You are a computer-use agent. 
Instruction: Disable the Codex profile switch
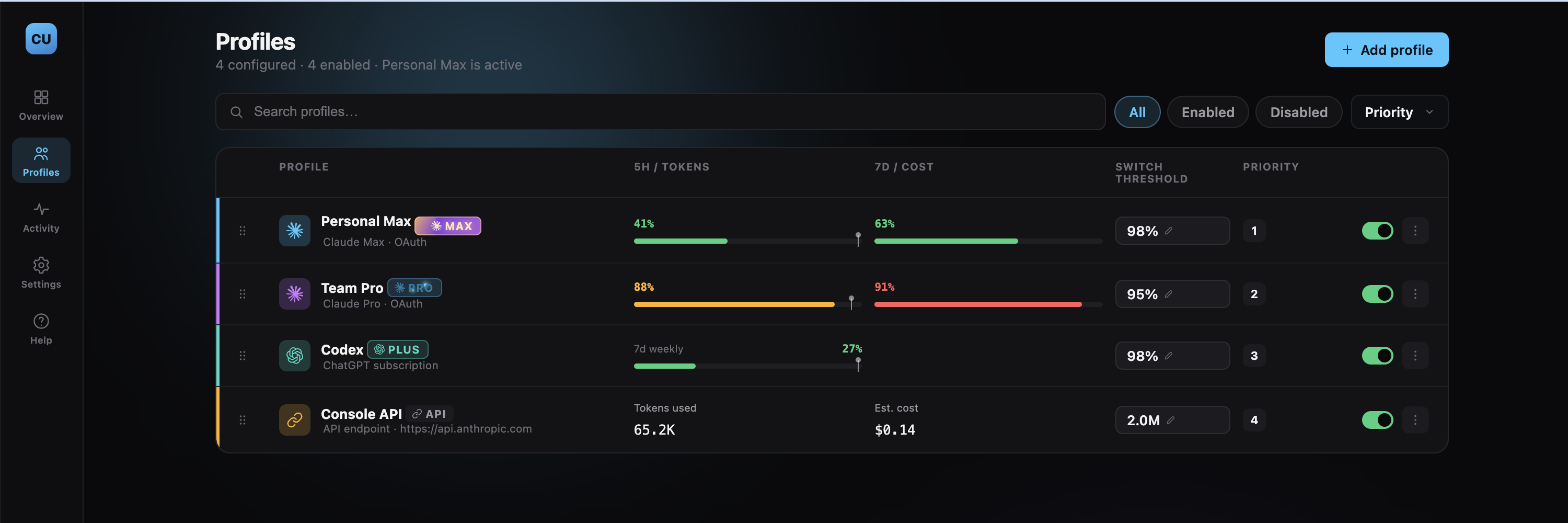pos(1377,356)
